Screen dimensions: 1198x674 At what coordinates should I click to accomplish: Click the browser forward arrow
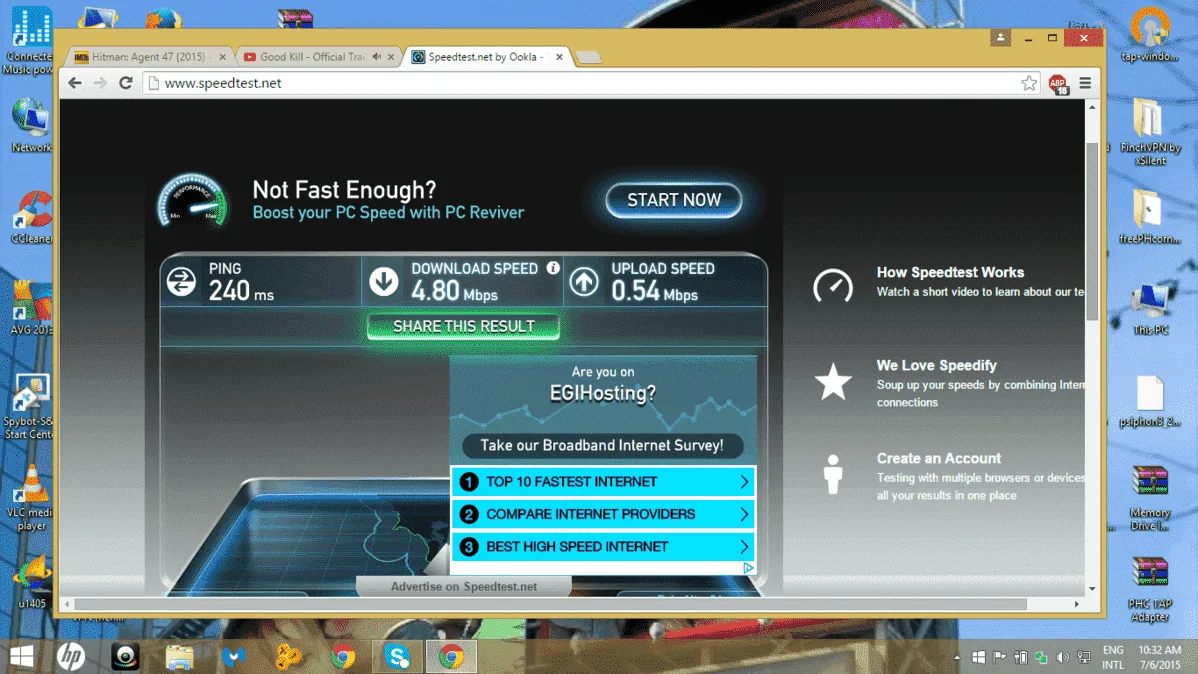pos(100,83)
